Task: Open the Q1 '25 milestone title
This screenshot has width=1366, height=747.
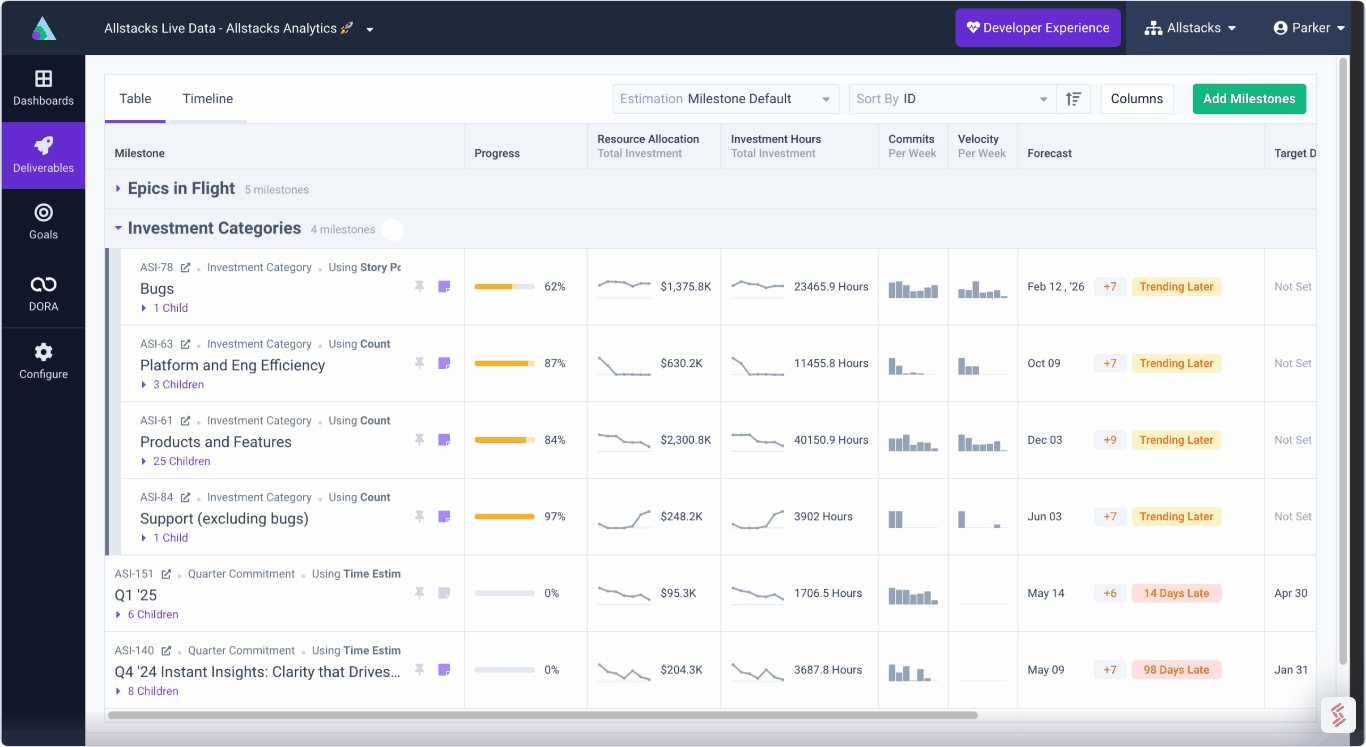Action: point(136,595)
